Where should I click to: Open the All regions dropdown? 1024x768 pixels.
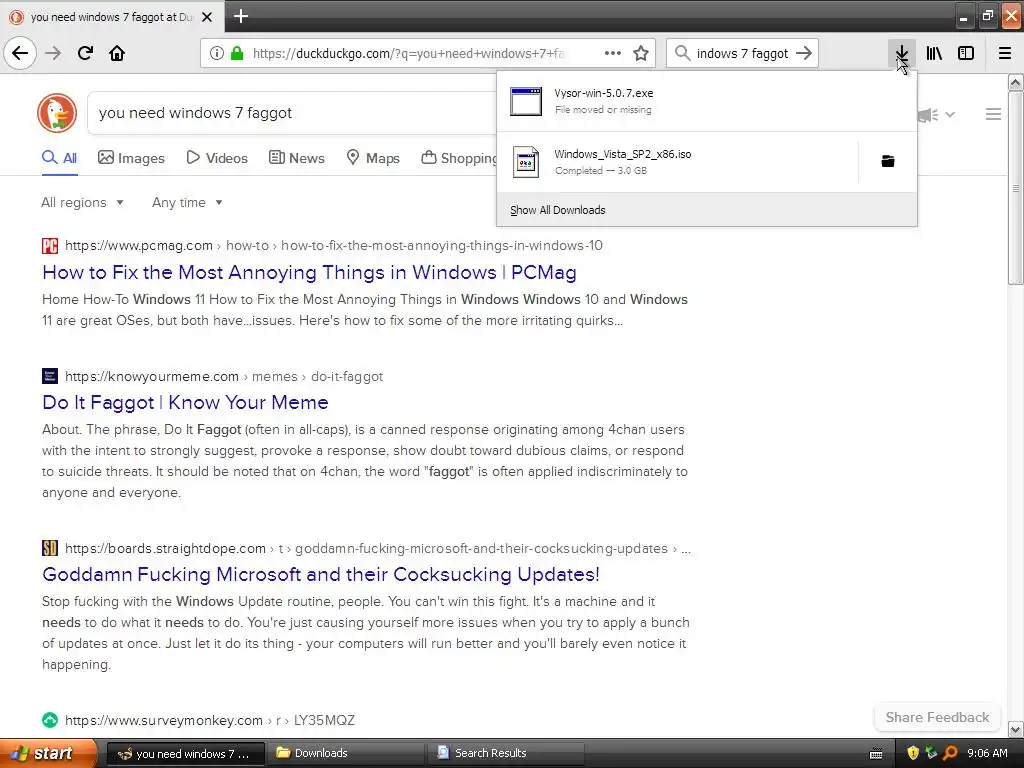coord(82,202)
